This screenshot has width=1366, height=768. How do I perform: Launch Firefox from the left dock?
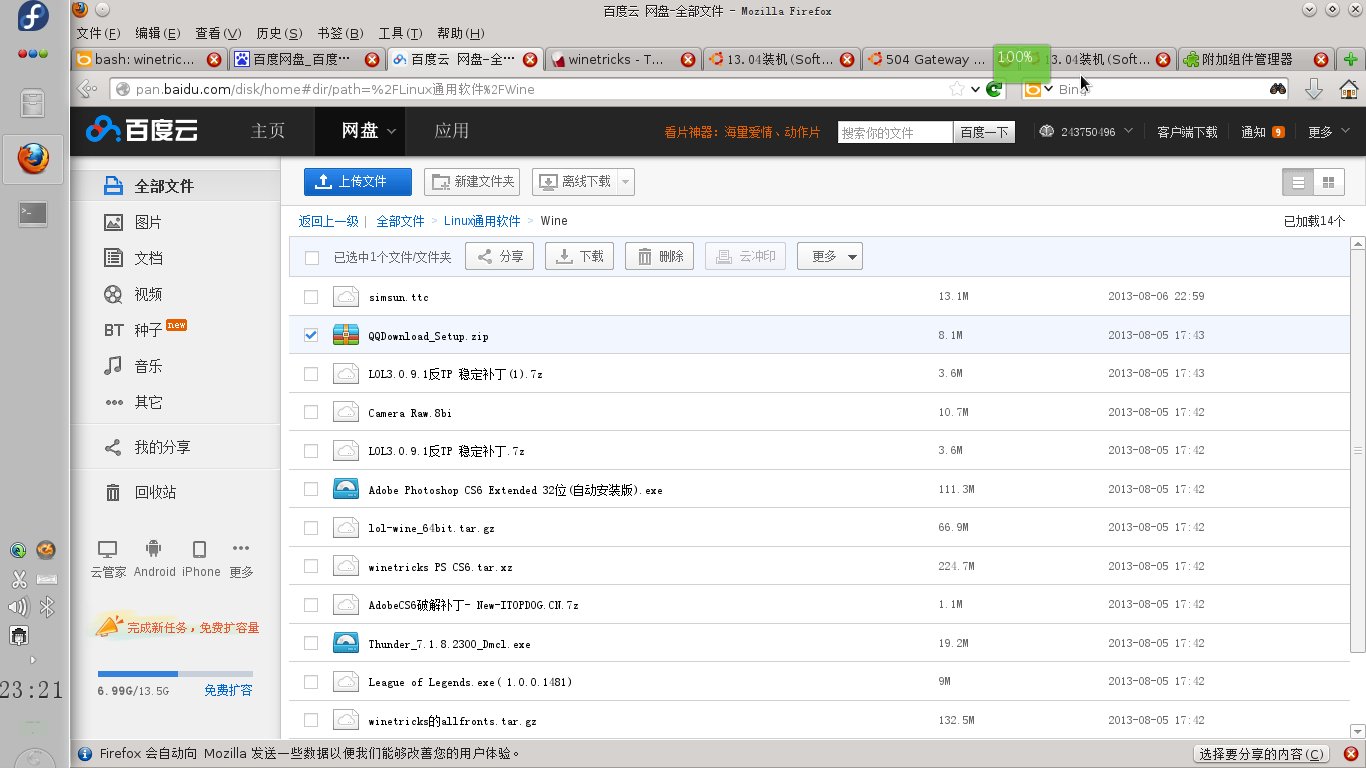click(x=33, y=158)
